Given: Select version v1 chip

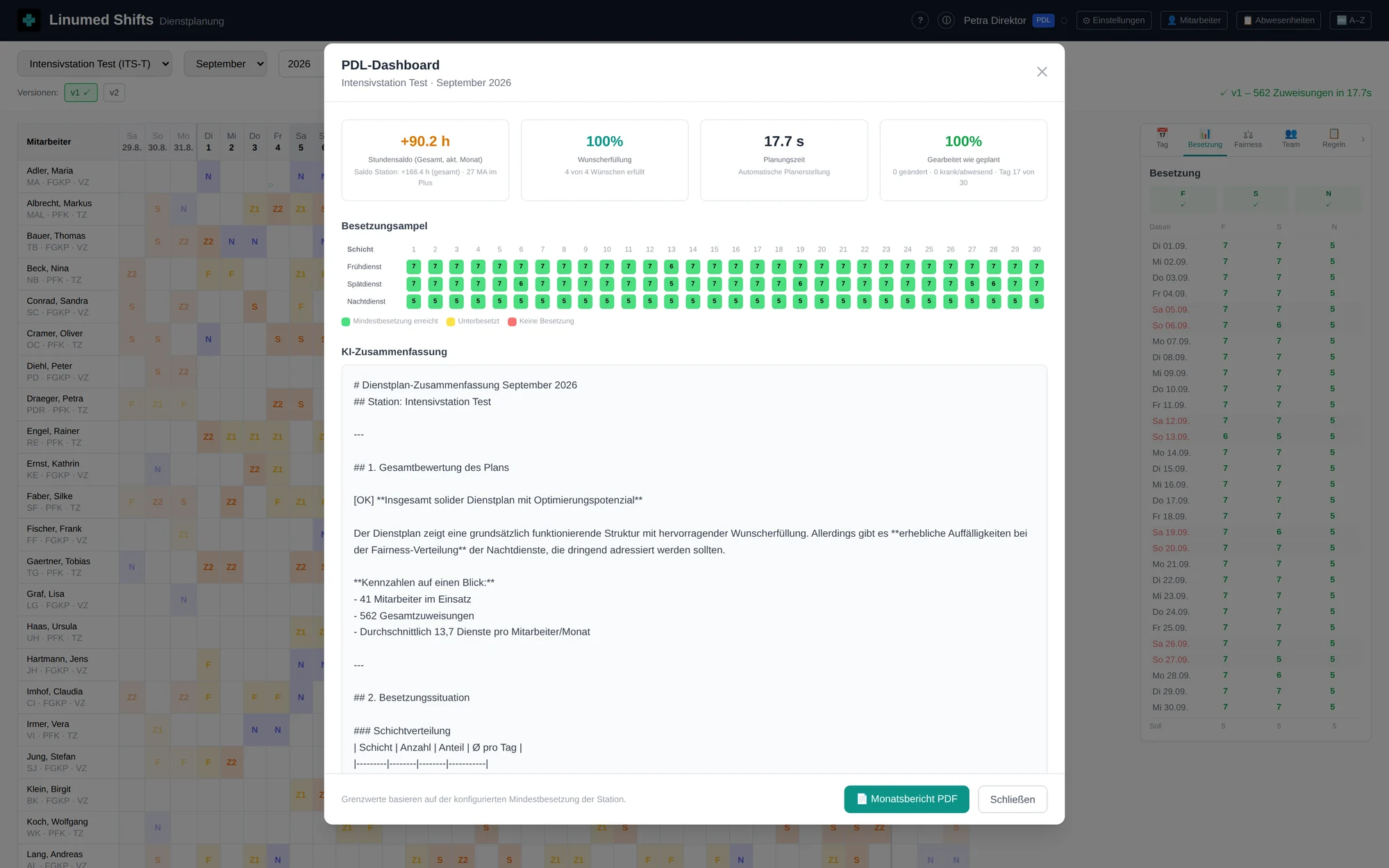Looking at the screenshot, I should (81, 92).
